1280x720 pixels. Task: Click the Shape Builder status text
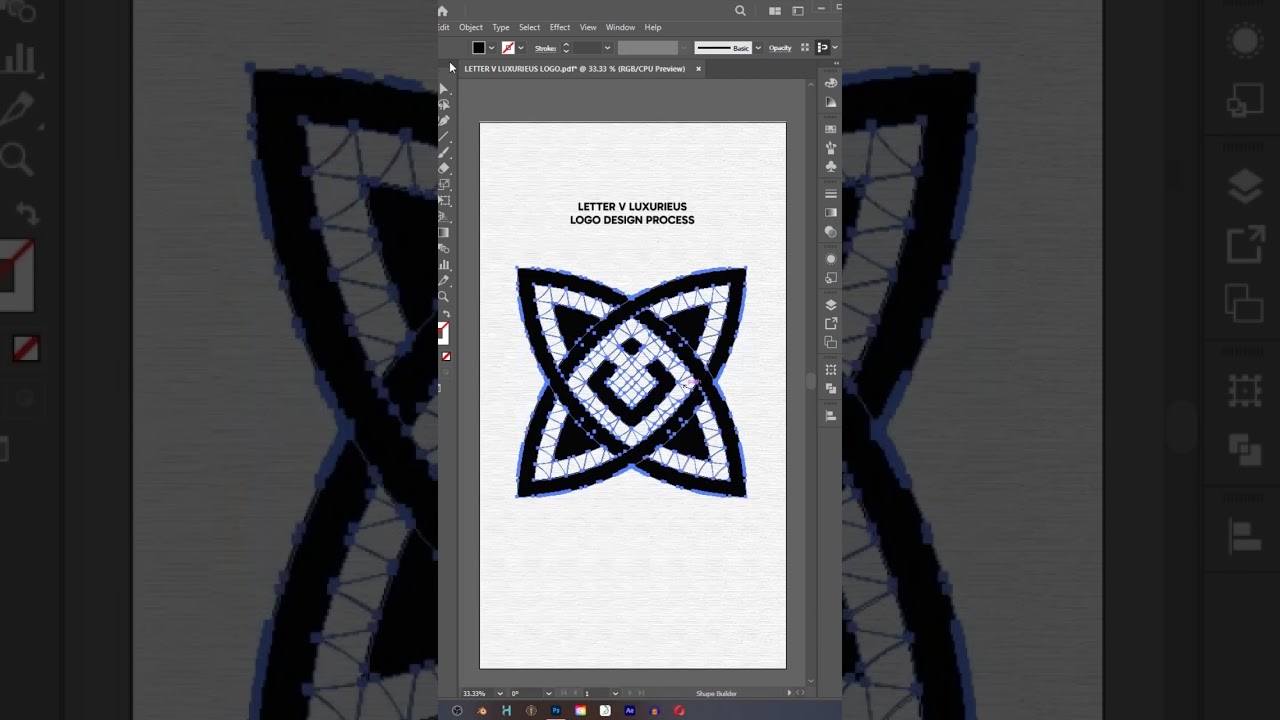[x=716, y=693]
